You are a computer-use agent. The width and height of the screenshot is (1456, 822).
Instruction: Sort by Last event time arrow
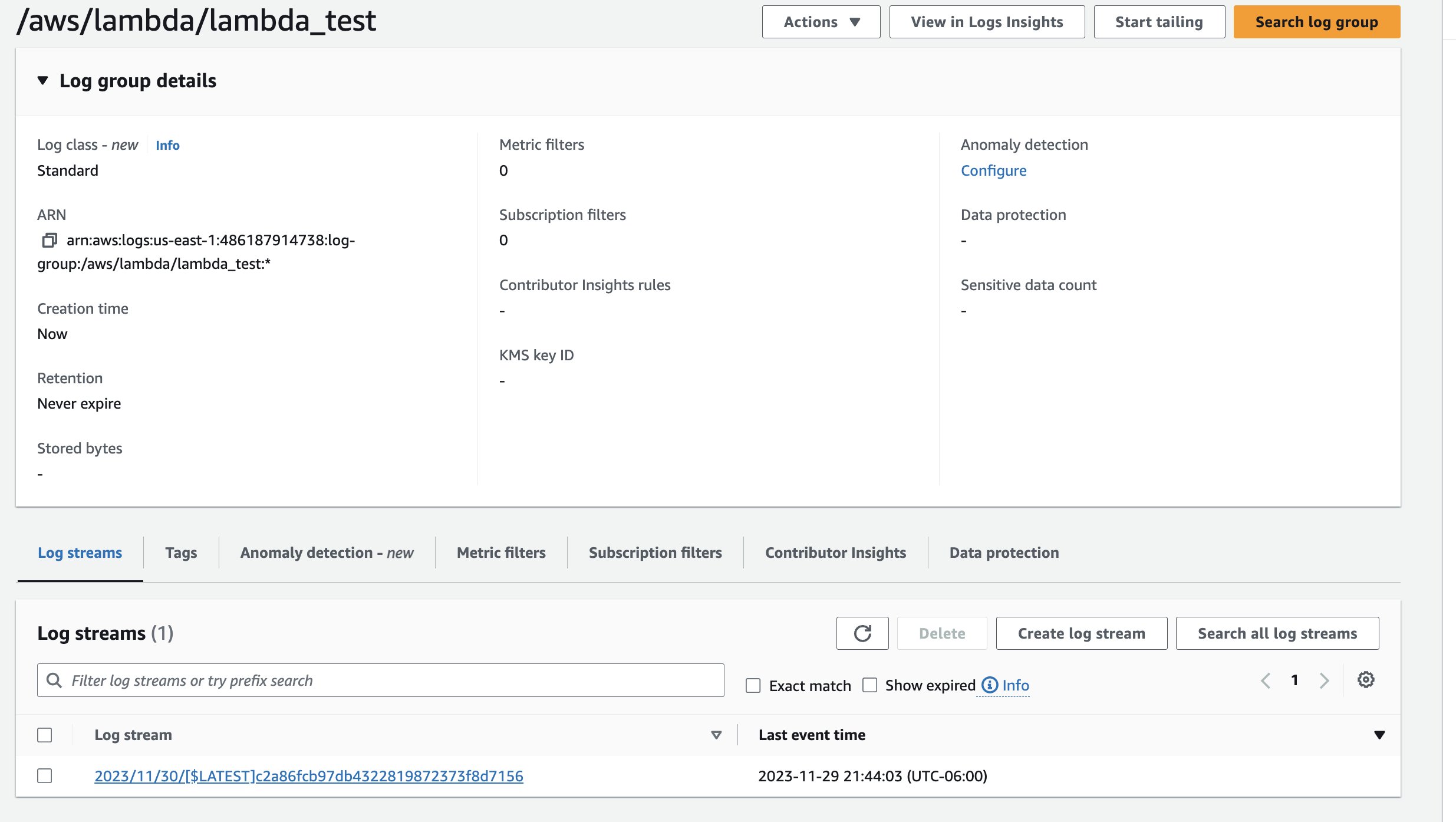1379,735
